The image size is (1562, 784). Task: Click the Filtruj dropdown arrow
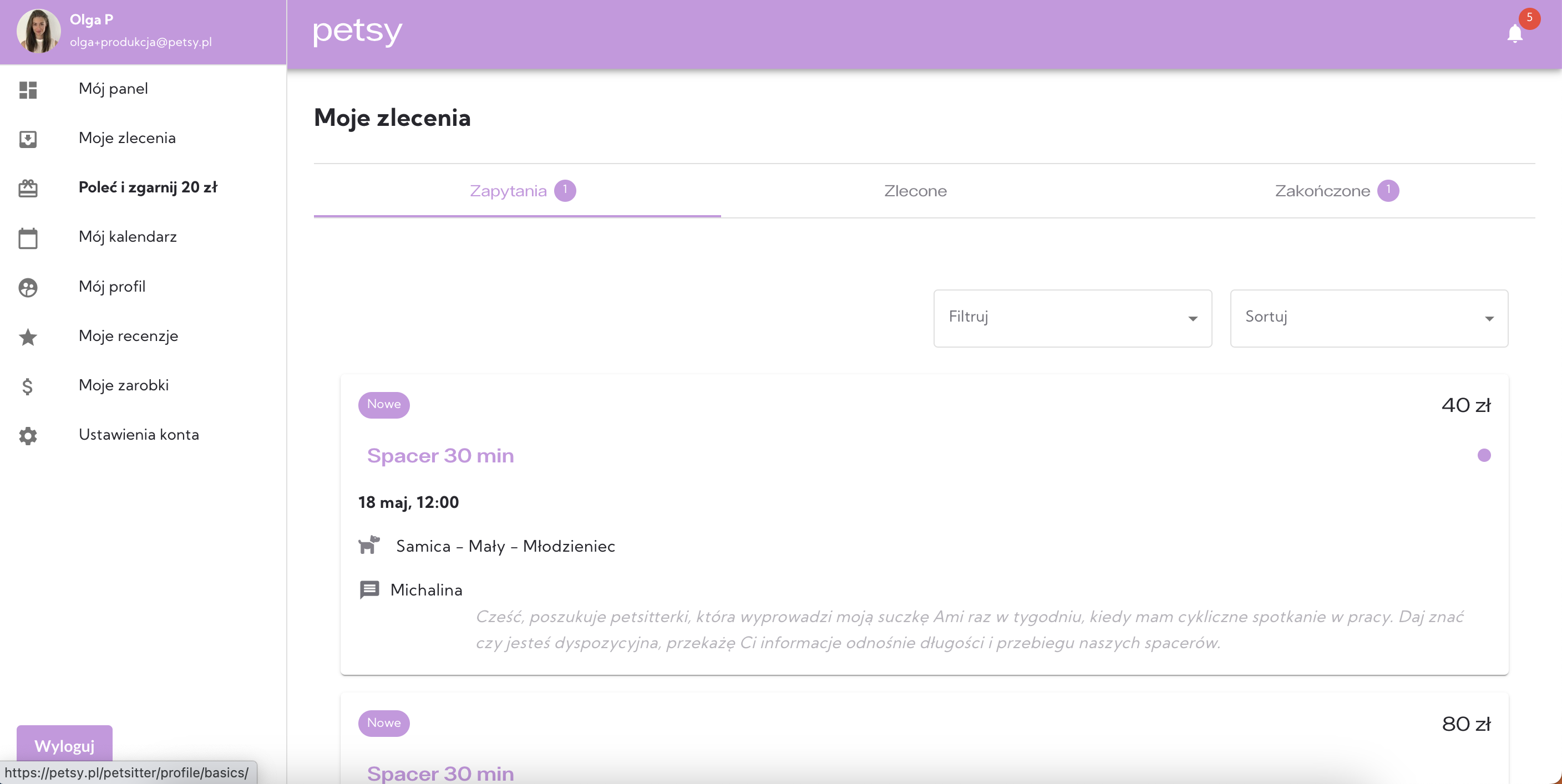[1192, 318]
